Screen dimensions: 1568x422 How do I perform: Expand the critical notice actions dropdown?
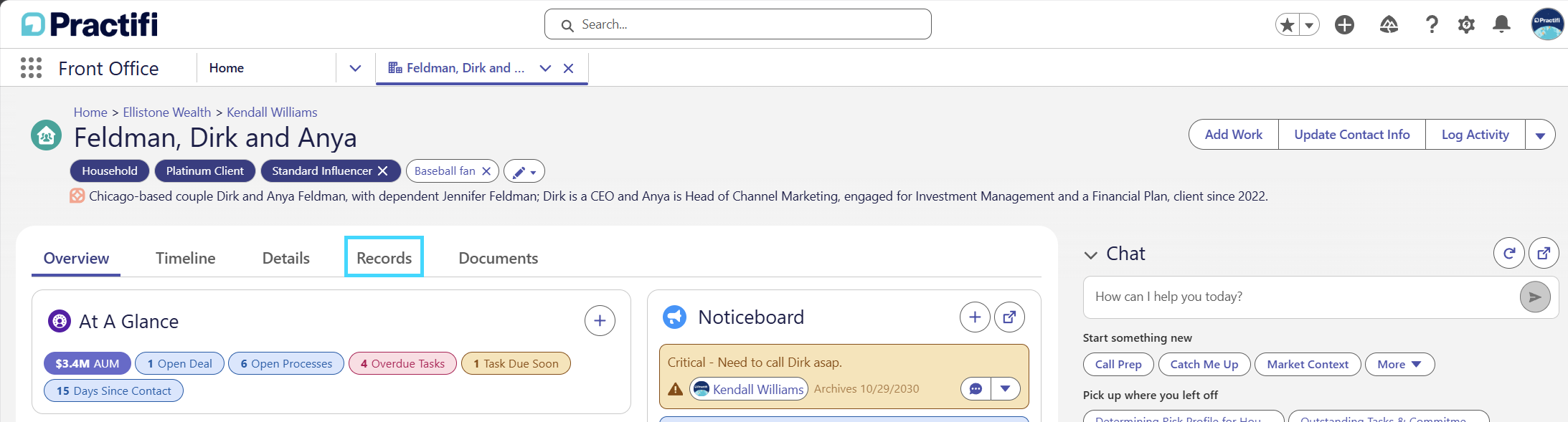click(1006, 389)
